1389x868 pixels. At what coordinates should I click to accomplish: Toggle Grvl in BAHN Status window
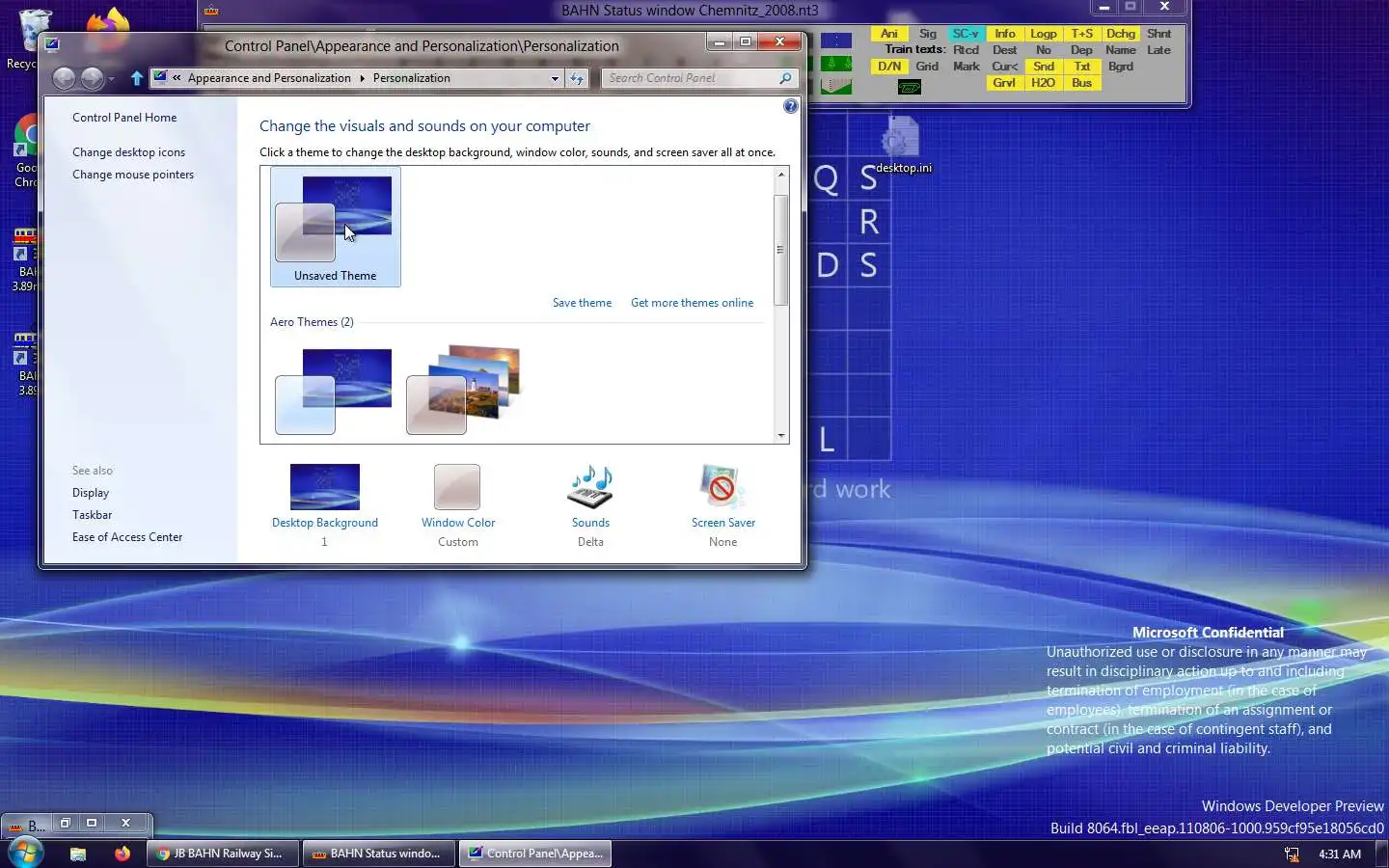click(1005, 83)
